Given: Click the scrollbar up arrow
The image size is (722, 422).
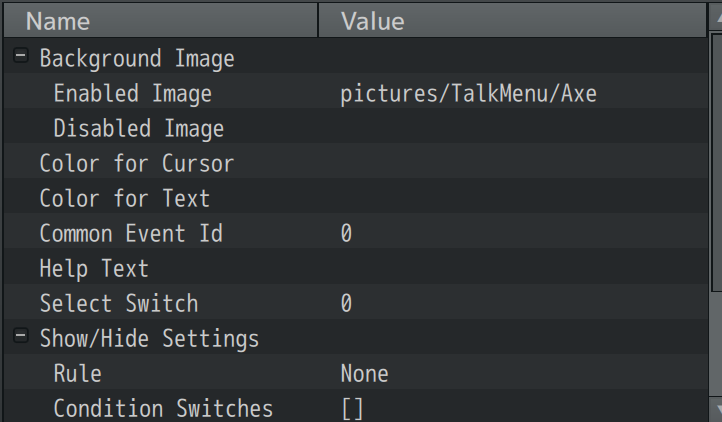Looking at the screenshot, I should pos(712,8).
